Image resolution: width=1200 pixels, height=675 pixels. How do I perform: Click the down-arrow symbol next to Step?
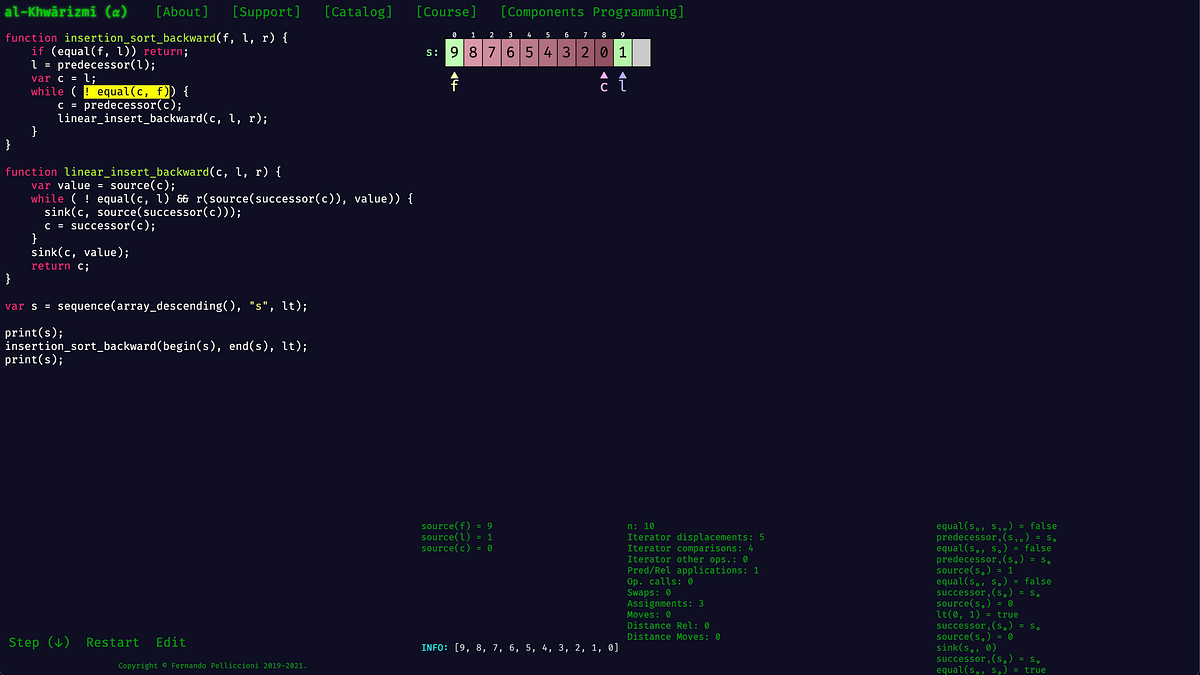pyautogui.click(x=57, y=642)
